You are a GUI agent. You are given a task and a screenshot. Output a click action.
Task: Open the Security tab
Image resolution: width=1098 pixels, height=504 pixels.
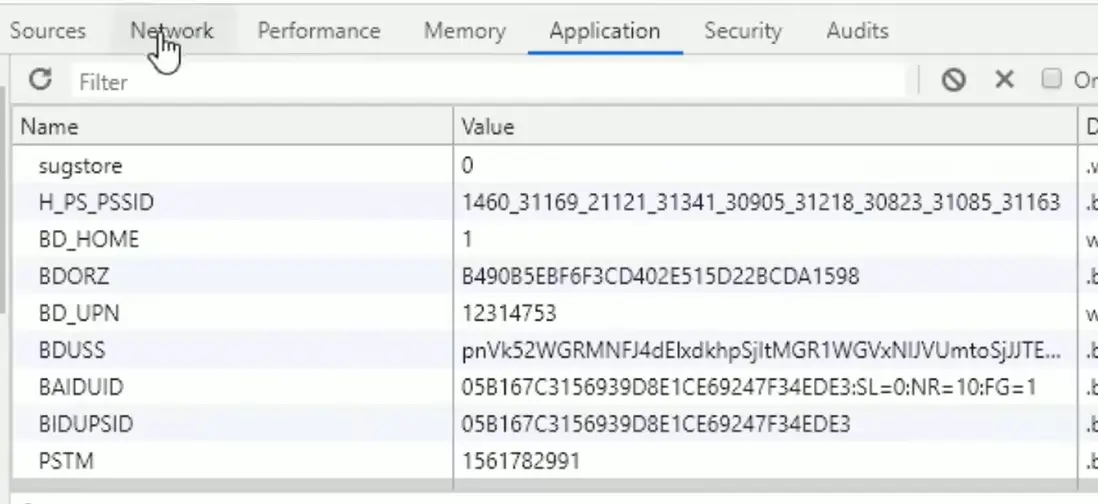(742, 31)
